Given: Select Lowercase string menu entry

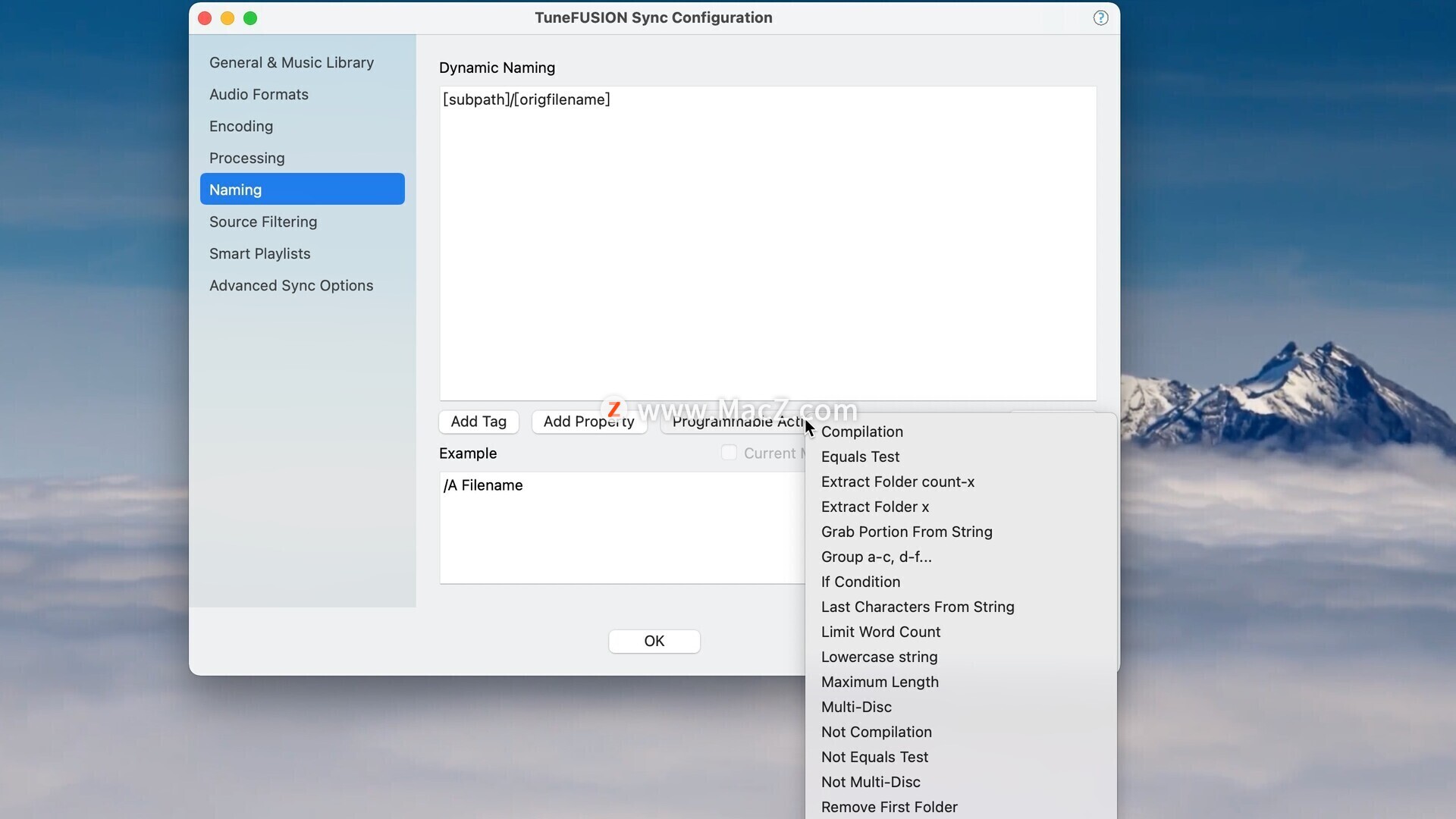Looking at the screenshot, I should [x=961, y=657].
